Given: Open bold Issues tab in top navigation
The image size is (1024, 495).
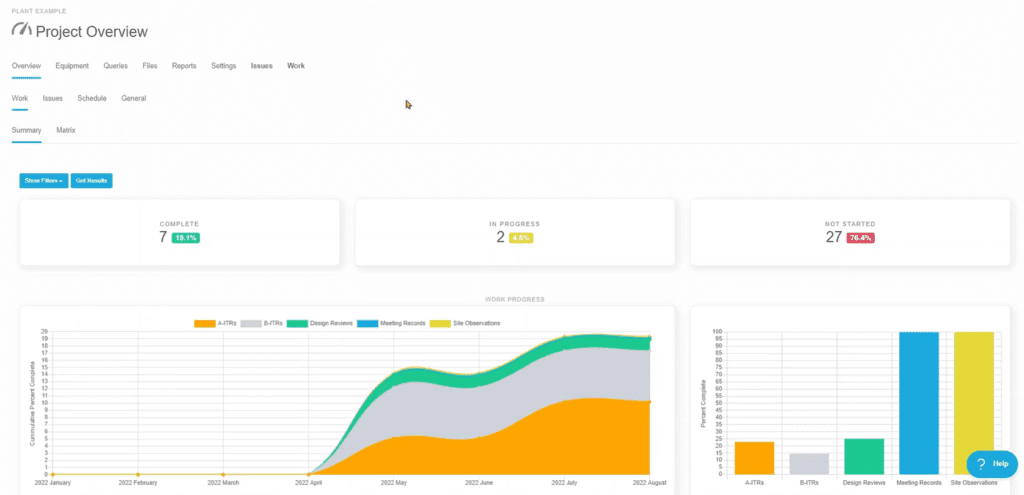Looking at the screenshot, I should 262,66.
